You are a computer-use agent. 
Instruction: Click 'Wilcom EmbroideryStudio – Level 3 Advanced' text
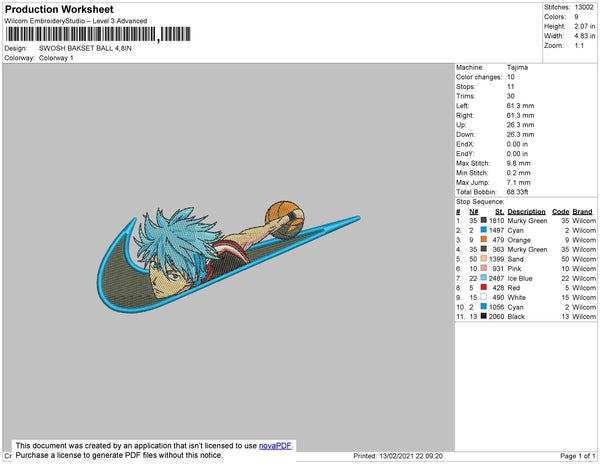[76, 21]
